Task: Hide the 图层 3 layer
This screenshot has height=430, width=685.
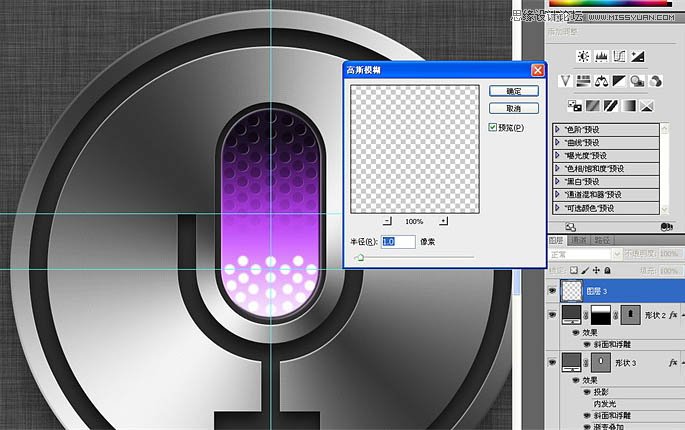Action: pos(552,291)
